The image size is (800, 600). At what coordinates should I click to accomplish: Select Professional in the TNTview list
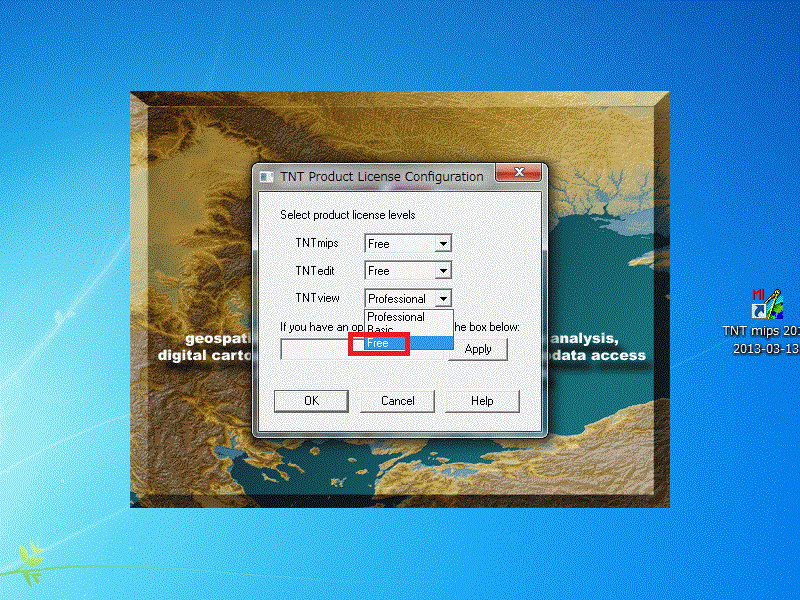tap(408, 317)
